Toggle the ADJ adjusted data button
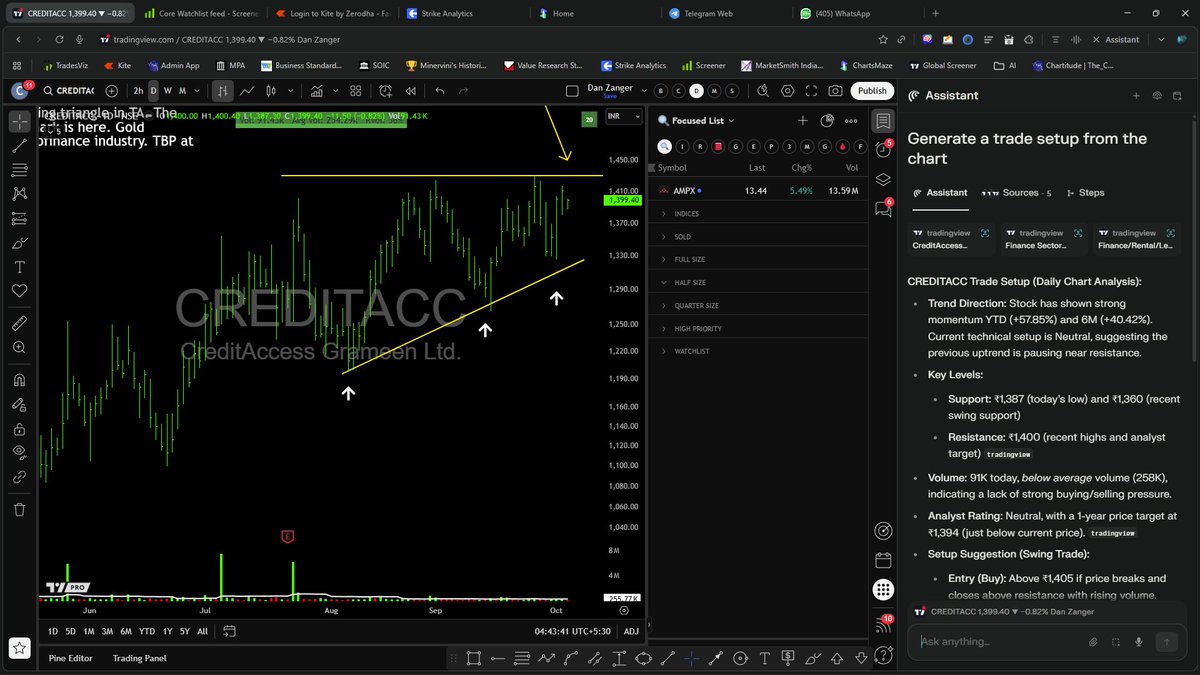The width and height of the screenshot is (1200, 675). [631, 631]
